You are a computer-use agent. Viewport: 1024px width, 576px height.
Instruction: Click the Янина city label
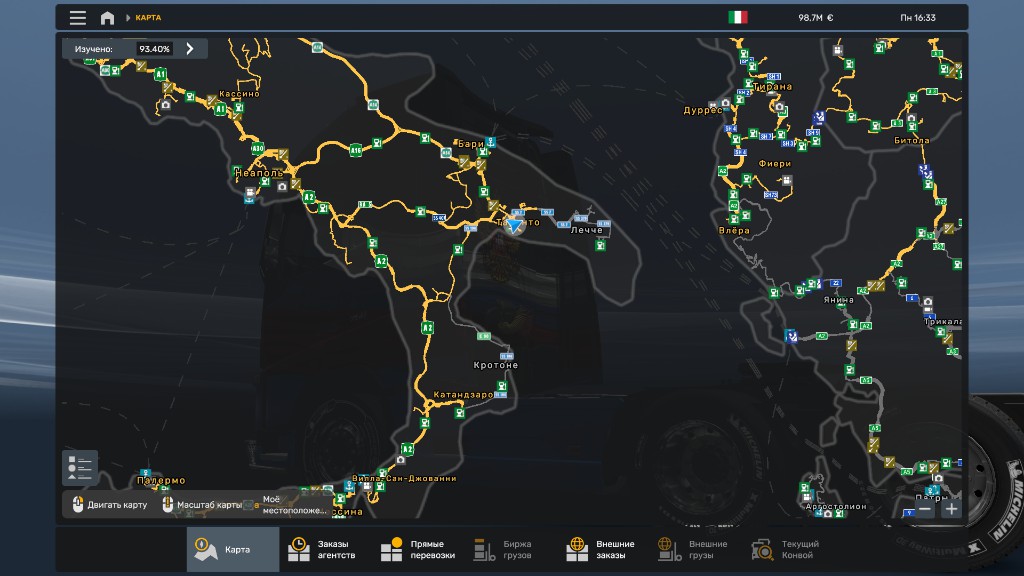(x=838, y=300)
